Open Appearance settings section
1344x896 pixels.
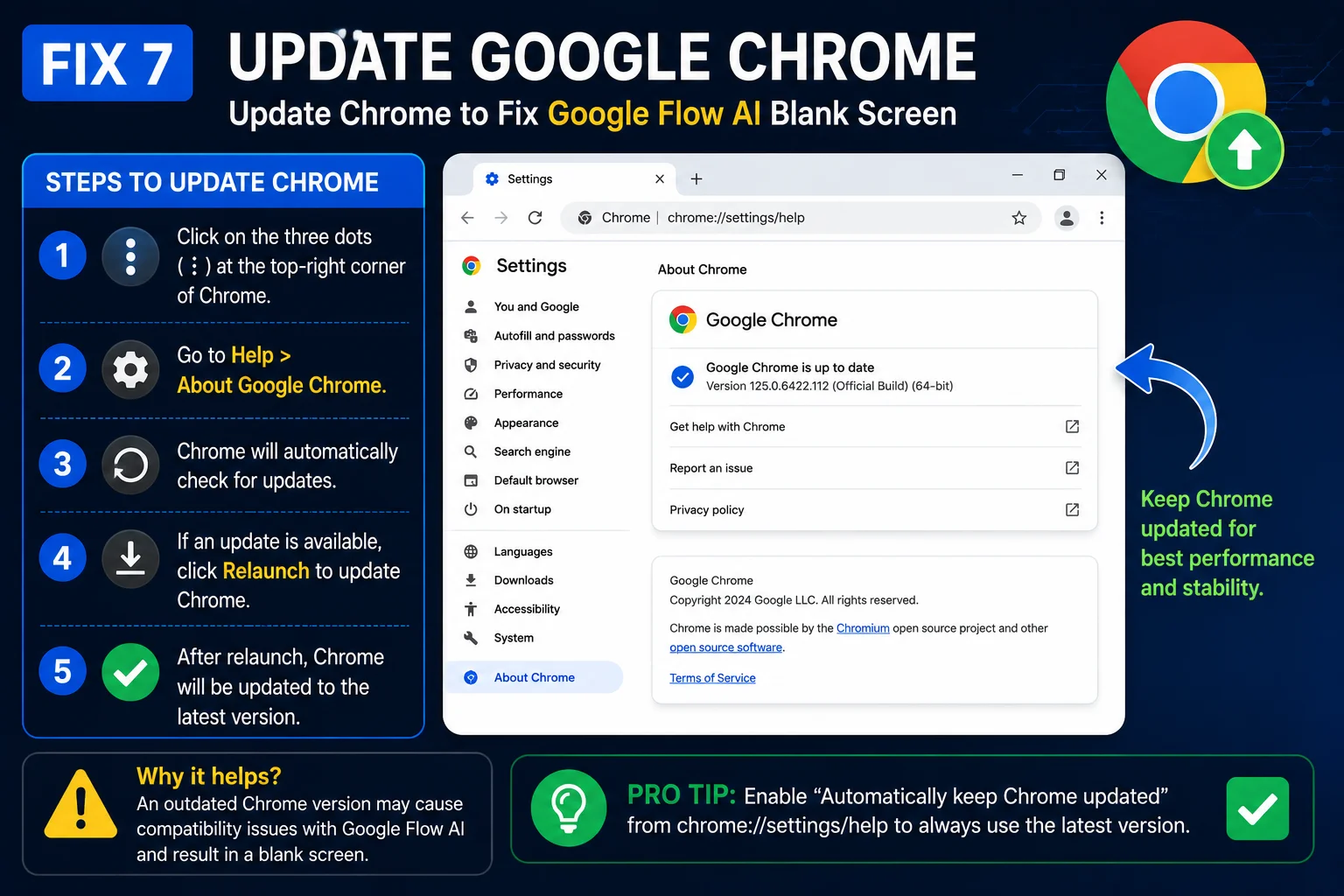click(526, 423)
